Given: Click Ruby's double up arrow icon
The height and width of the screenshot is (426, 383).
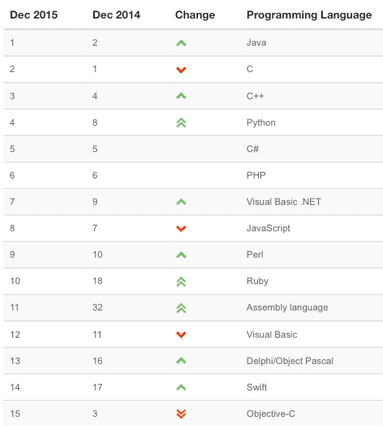Looking at the screenshot, I should 181,282.
